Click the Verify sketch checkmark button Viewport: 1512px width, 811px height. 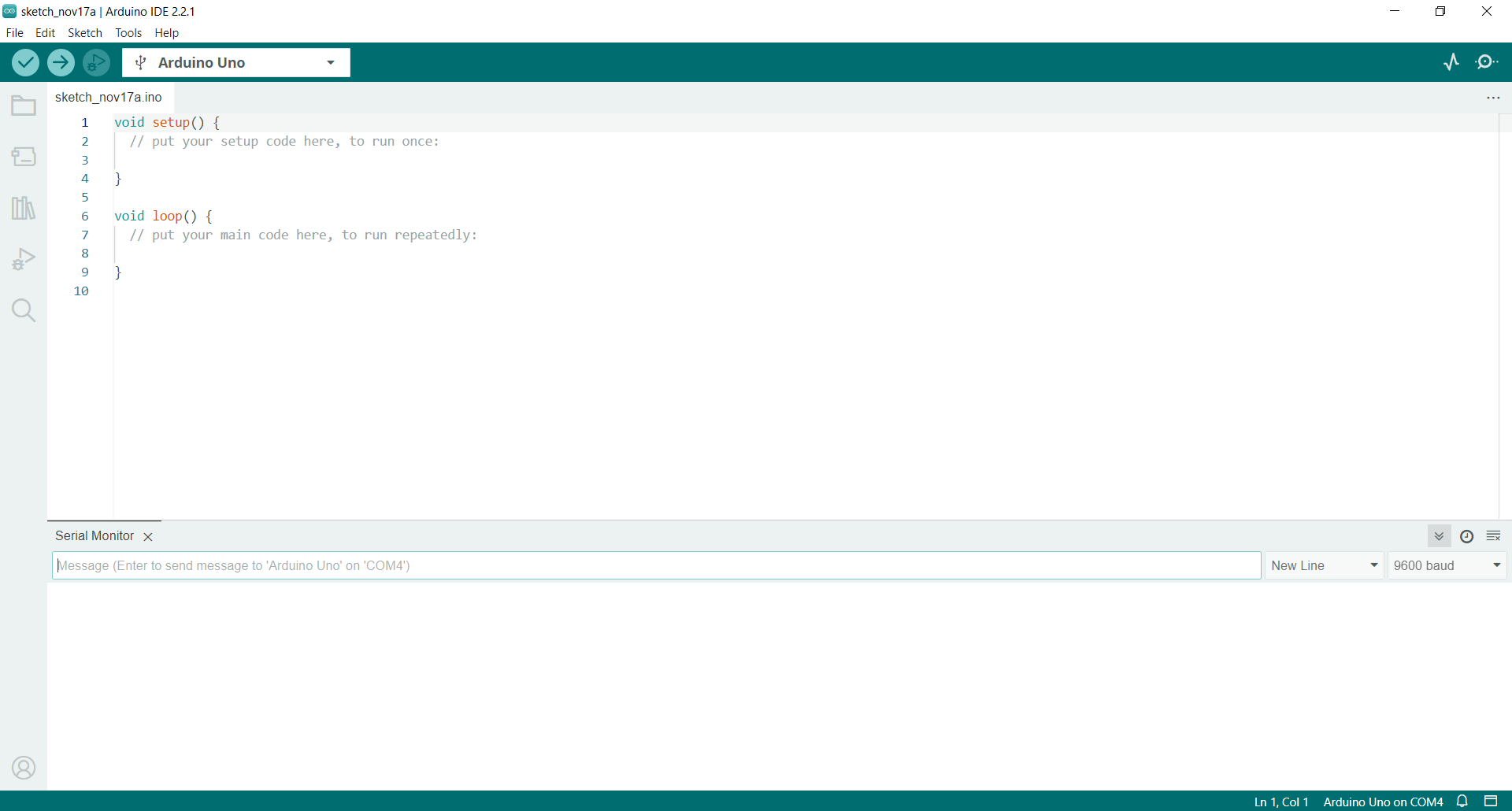[25, 62]
